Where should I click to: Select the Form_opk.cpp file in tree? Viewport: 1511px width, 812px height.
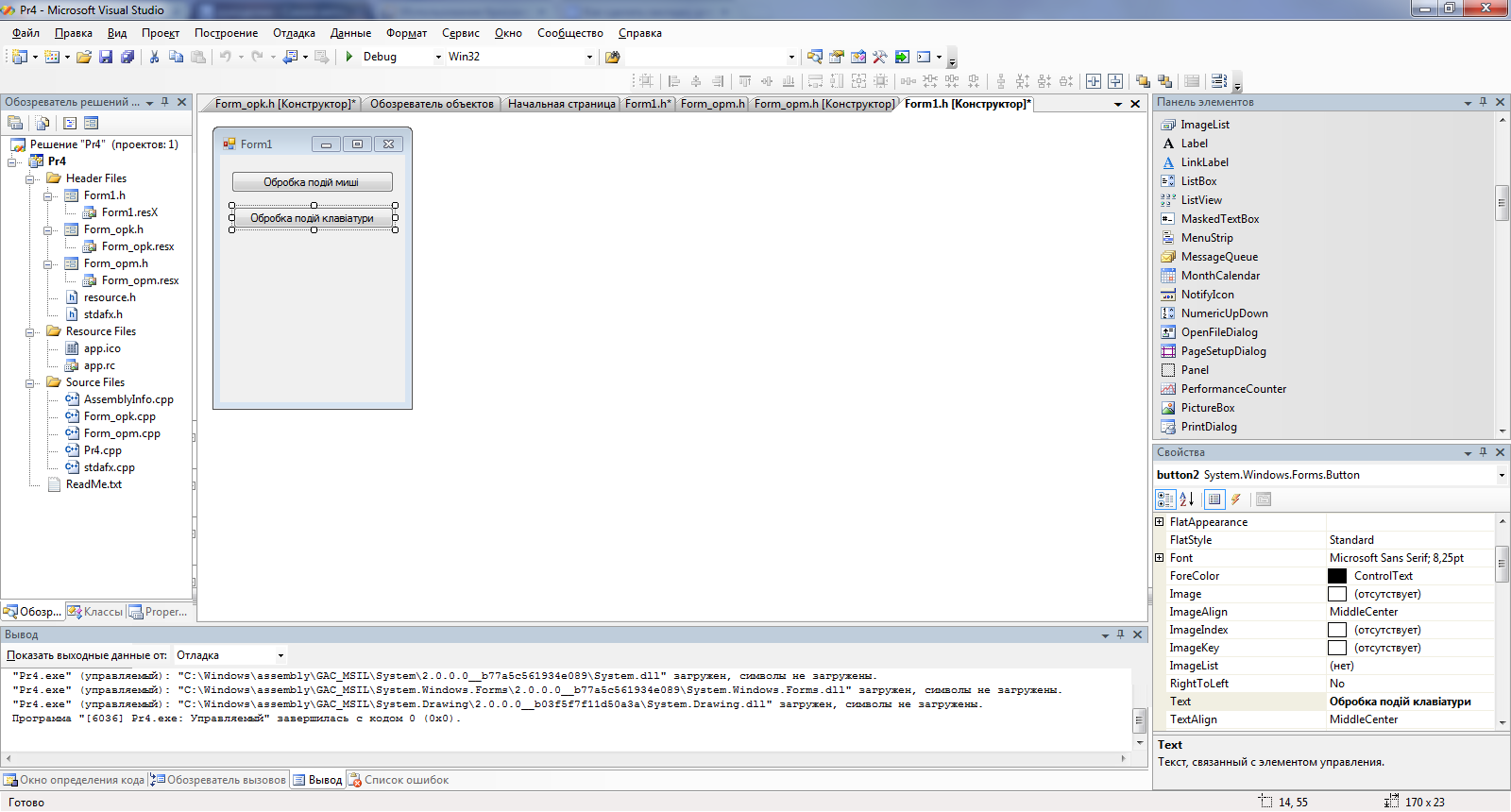(x=119, y=416)
